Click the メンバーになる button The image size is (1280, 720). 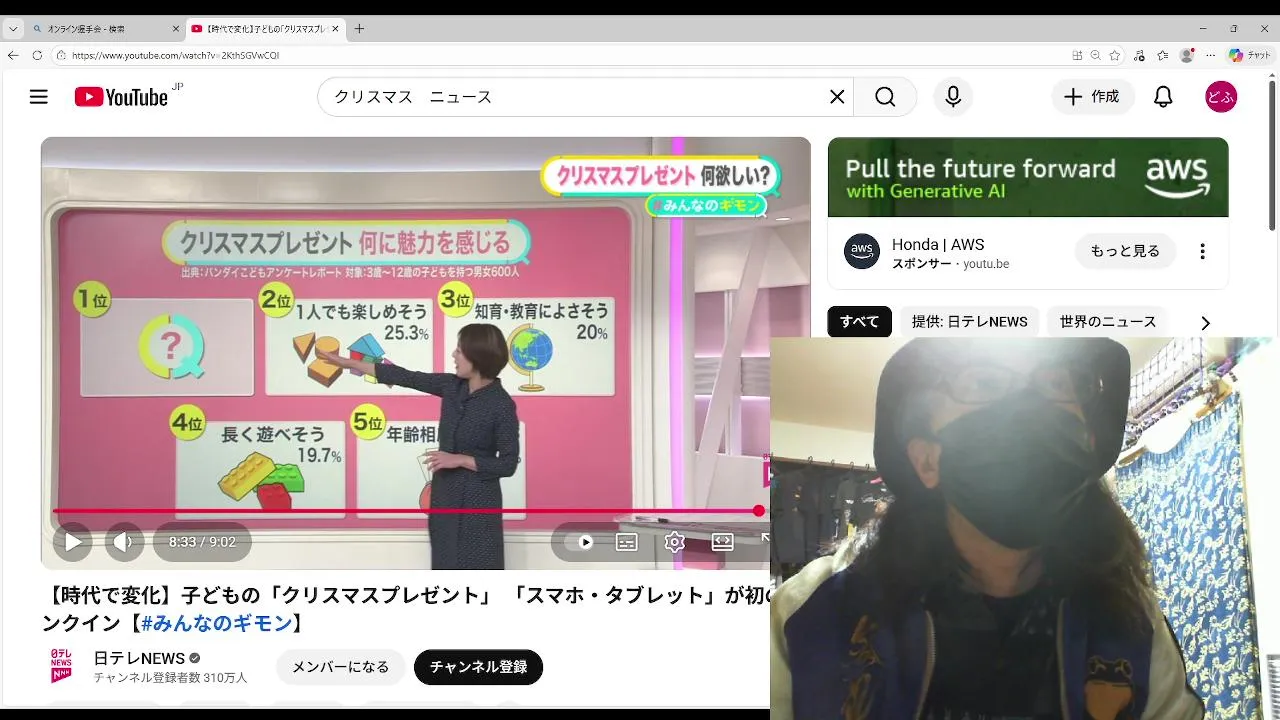coord(340,667)
